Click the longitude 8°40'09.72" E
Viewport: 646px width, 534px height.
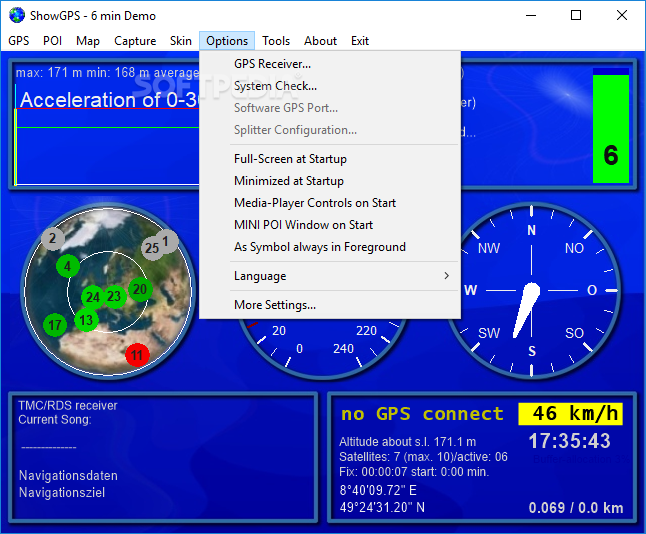pos(378,490)
